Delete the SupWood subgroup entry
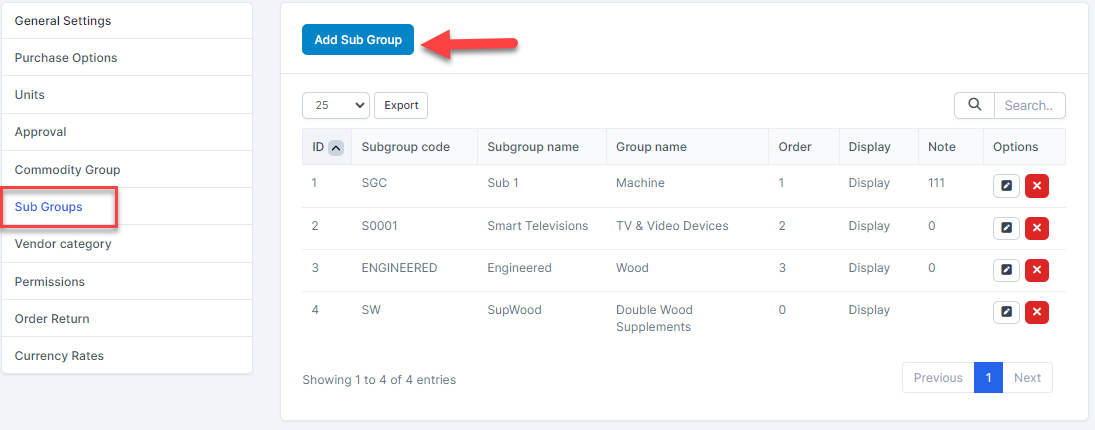This screenshot has height=430, width=1095. point(1037,312)
